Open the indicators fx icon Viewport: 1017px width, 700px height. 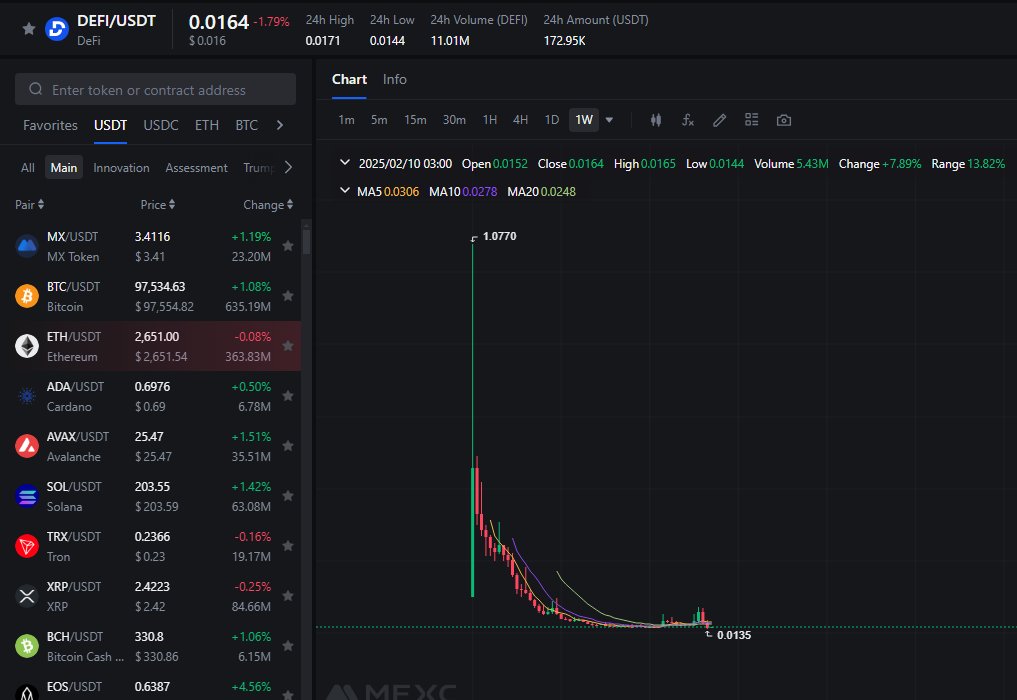pyautogui.click(x=688, y=120)
